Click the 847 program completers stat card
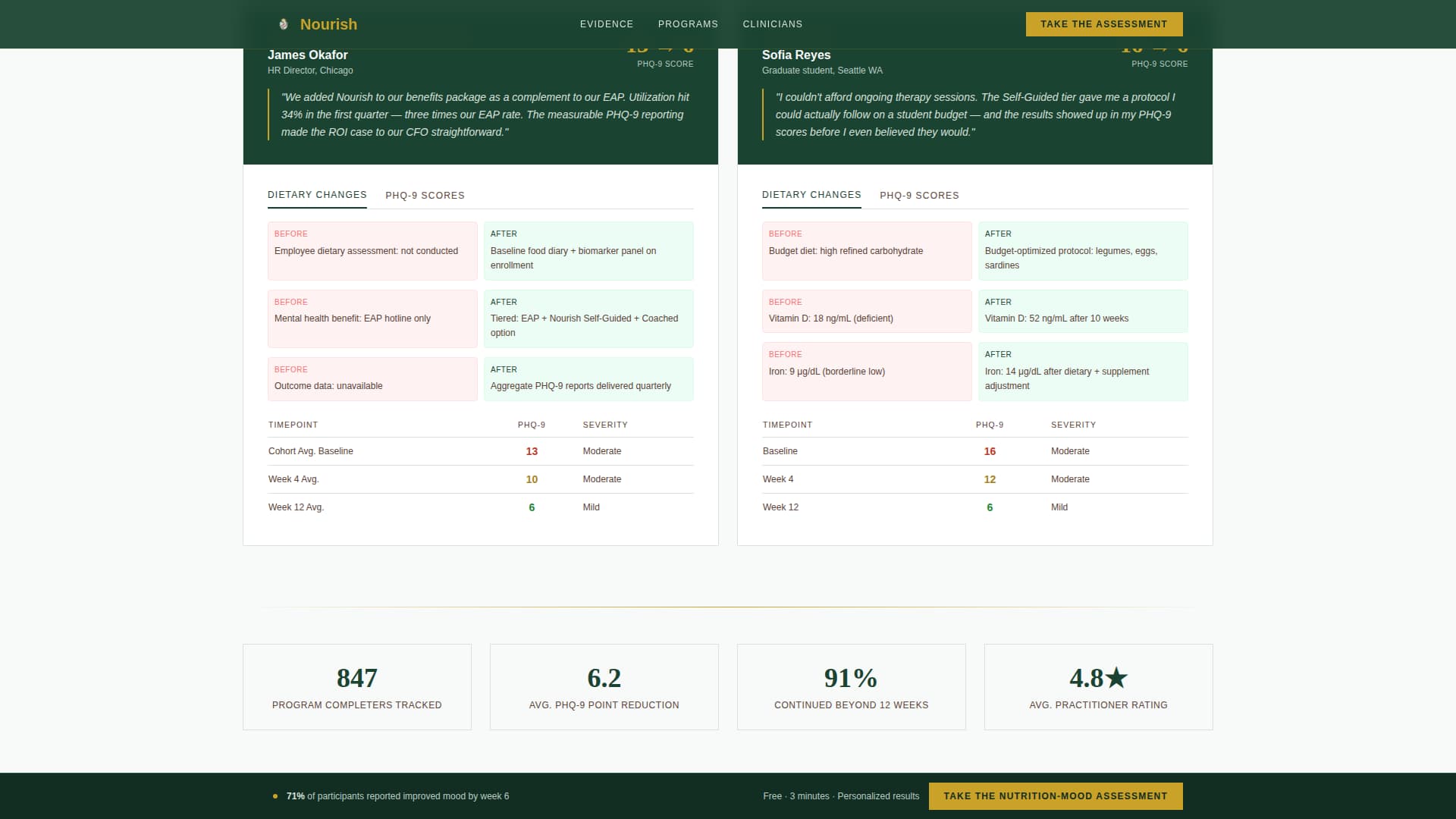 (357, 687)
